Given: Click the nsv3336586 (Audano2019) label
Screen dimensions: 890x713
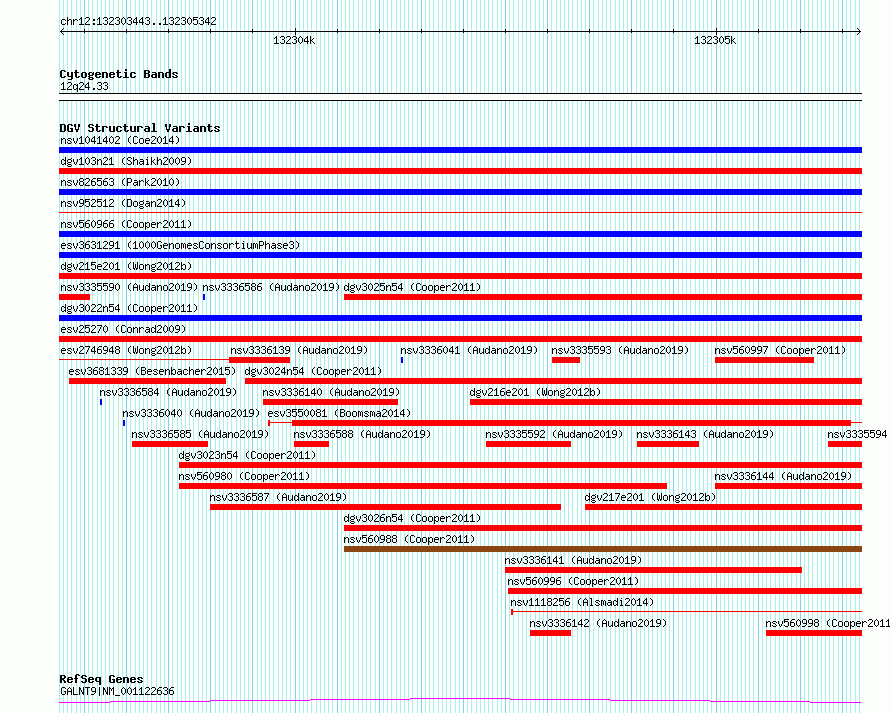Looking at the screenshot, I should (271, 287).
